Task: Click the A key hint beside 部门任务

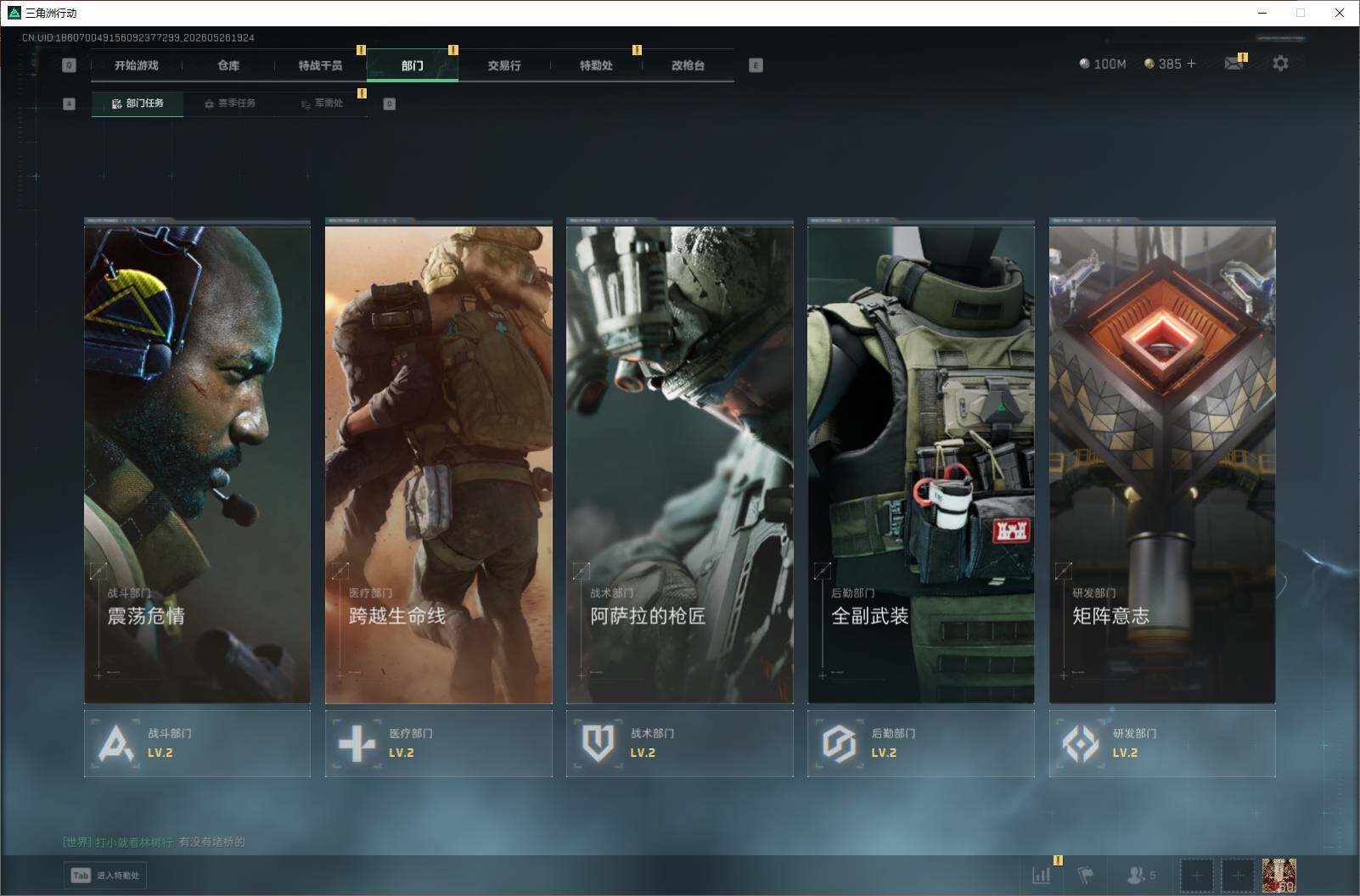Action: click(x=70, y=104)
